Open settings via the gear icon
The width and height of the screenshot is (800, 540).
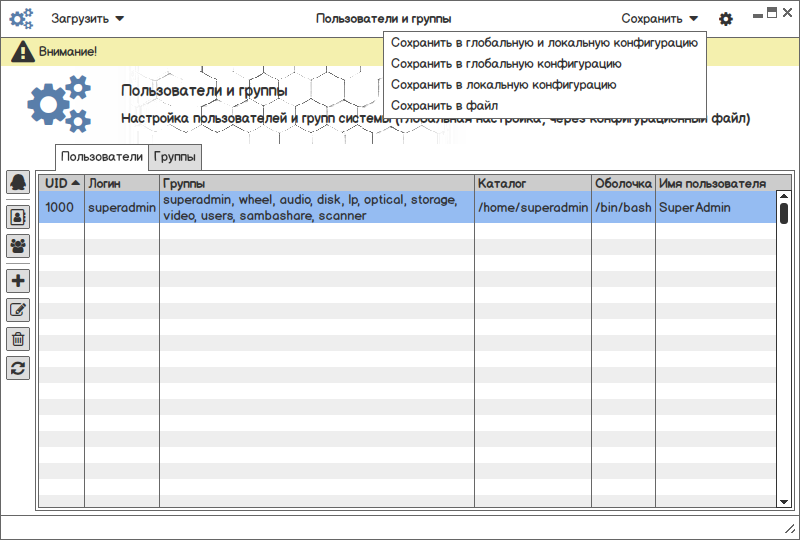pyautogui.click(x=726, y=19)
